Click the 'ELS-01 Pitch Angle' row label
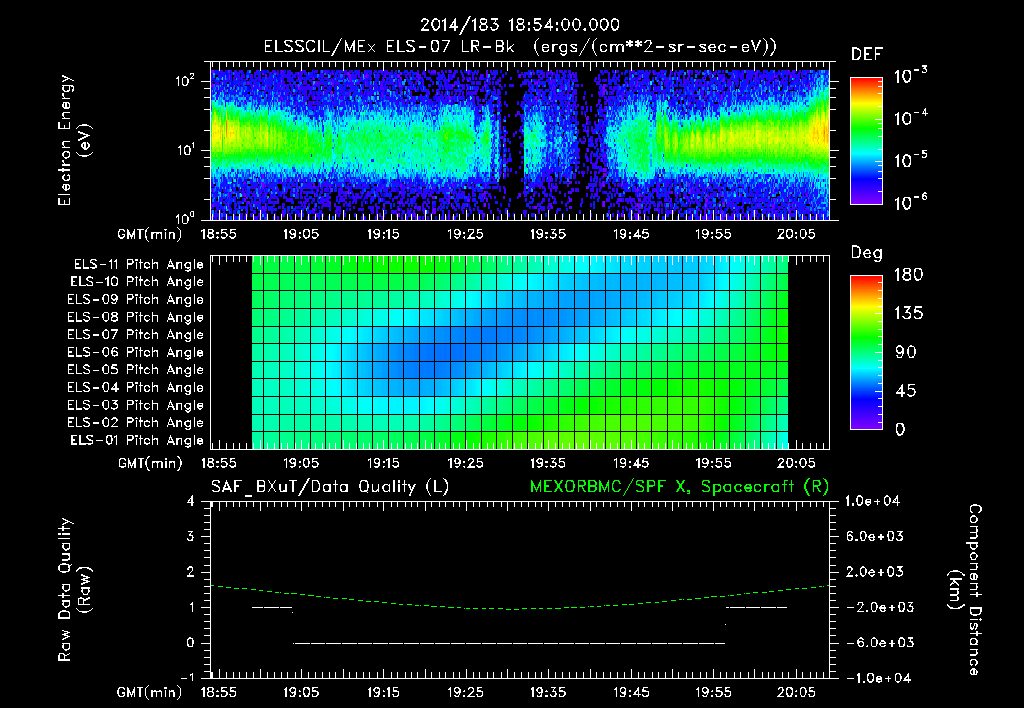 [137, 440]
